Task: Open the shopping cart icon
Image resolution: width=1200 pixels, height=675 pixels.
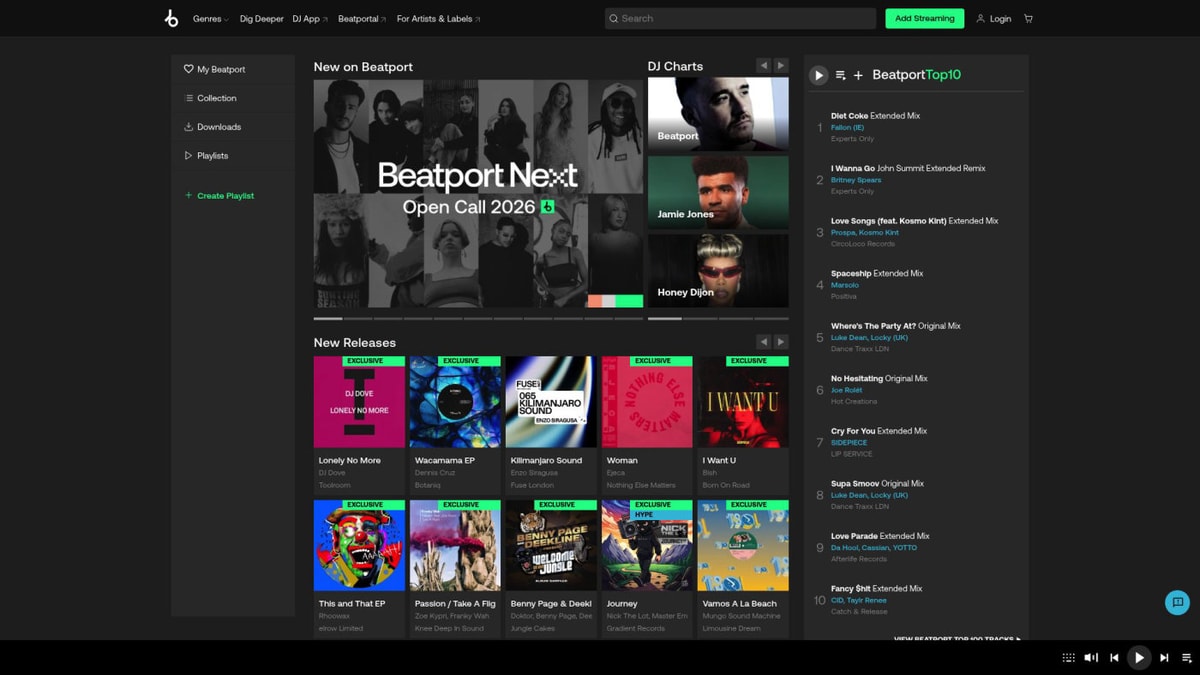Action: pos(1028,18)
